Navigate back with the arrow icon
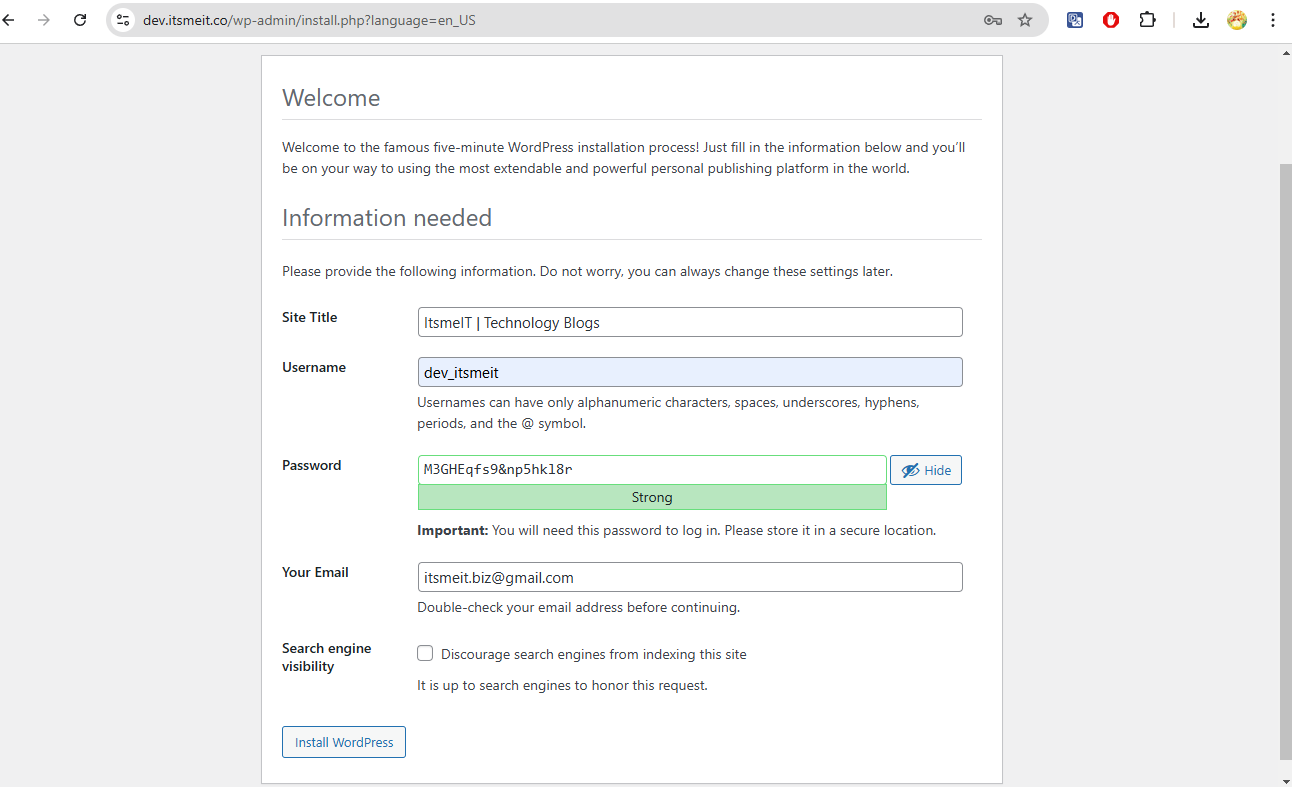Image resolution: width=1292 pixels, height=787 pixels. click(9, 19)
